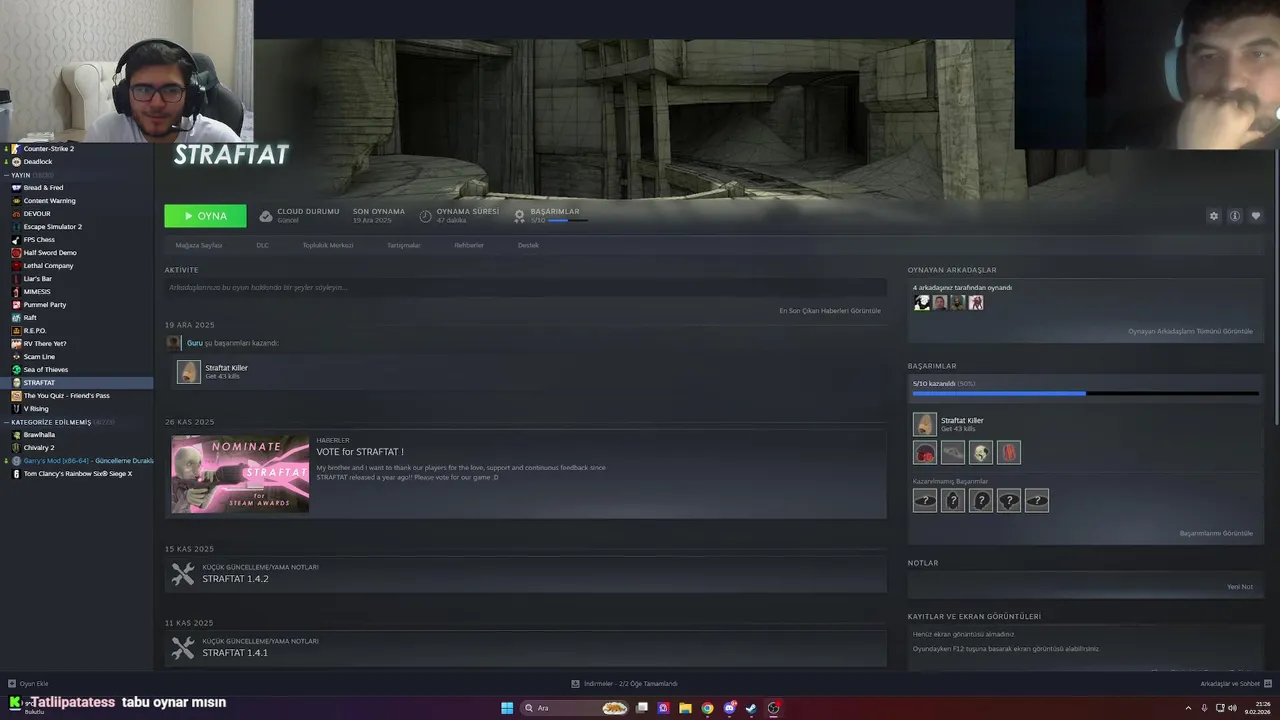The height and width of the screenshot is (720, 1280).
Task: Click the Başarımlar trophy icon in header
Action: [x=519, y=216]
